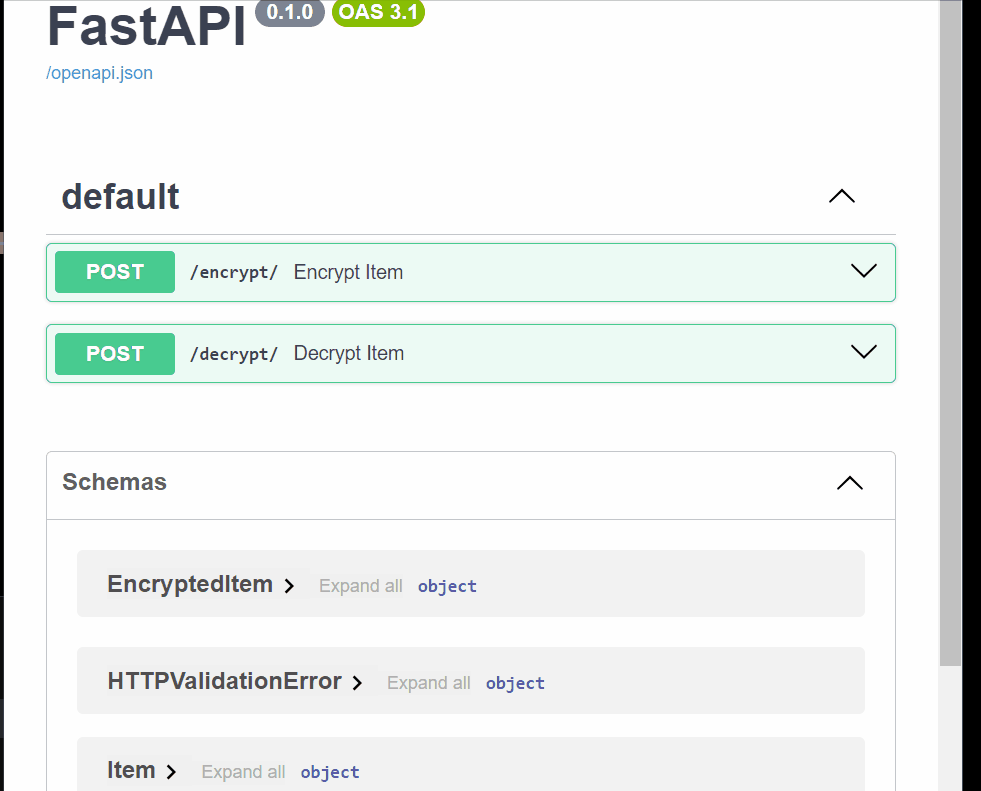Click the HTTPValidationError schema name
This screenshot has width=981, height=791.
[224, 682]
